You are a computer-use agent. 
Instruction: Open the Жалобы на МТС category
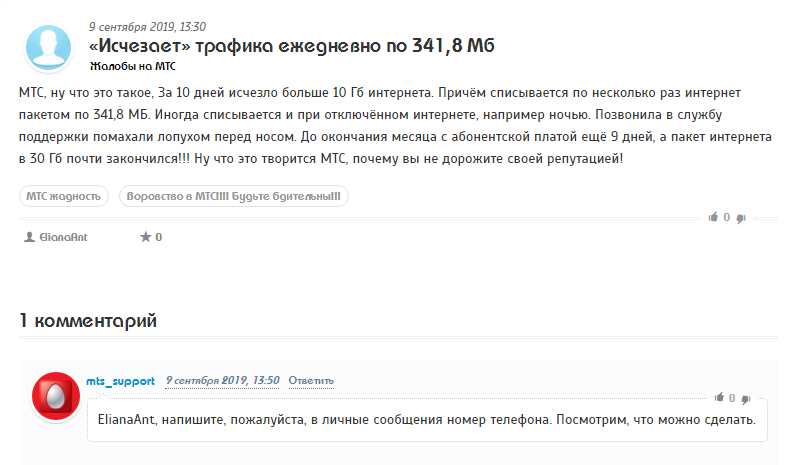(133, 66)
